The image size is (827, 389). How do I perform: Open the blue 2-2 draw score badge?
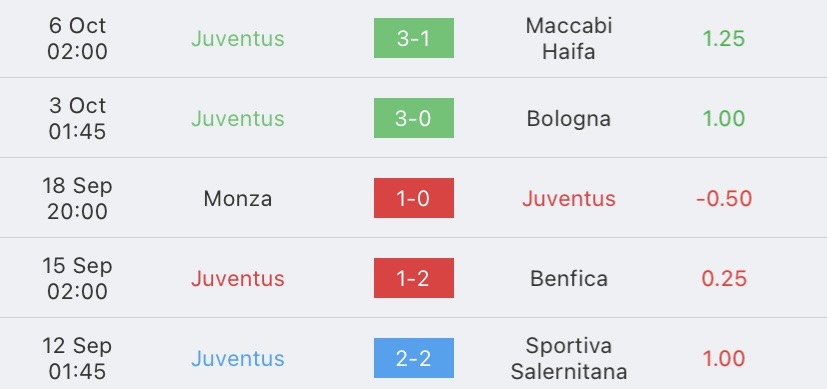[414, 358]
